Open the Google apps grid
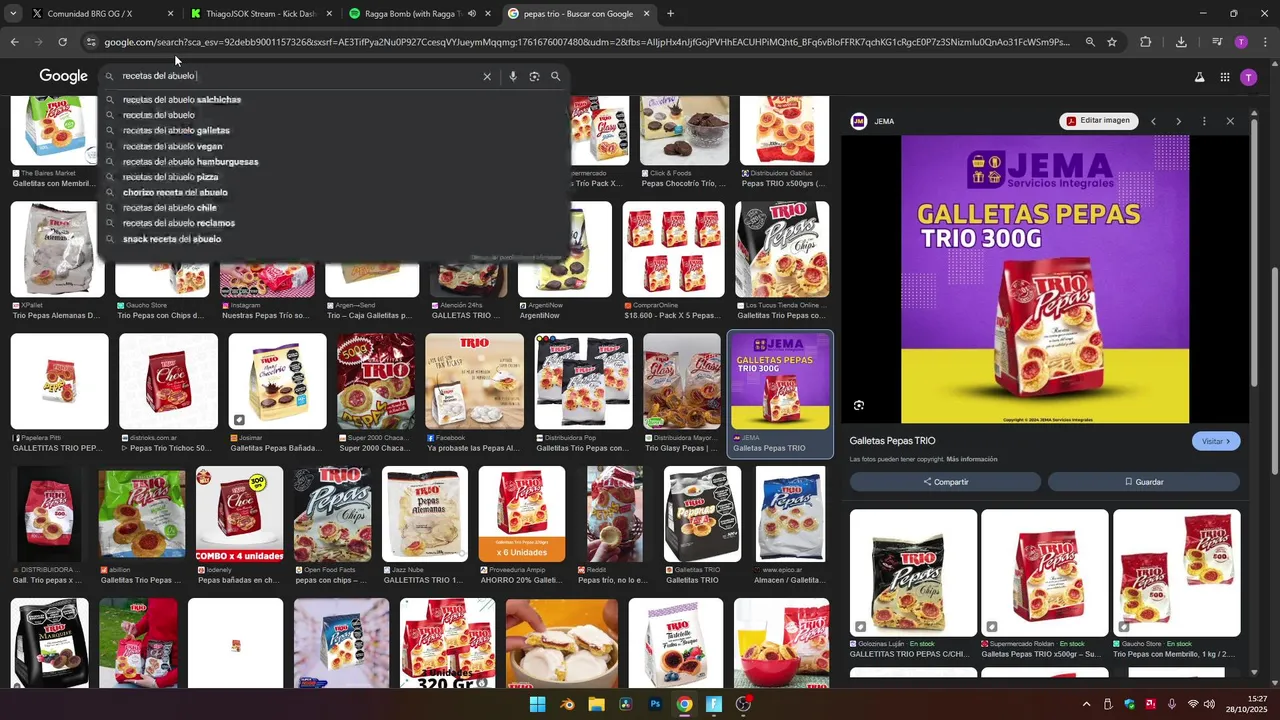The width and height of the screenshot is (1280, 720). (1224, 77)
